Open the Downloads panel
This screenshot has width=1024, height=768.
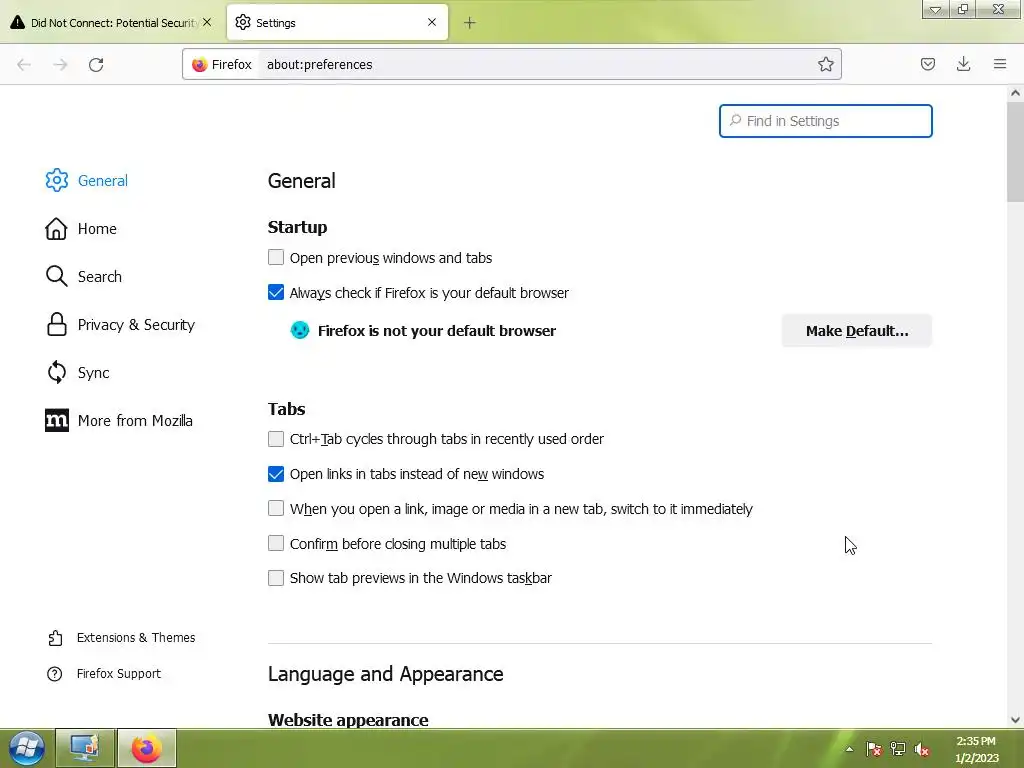963,64
